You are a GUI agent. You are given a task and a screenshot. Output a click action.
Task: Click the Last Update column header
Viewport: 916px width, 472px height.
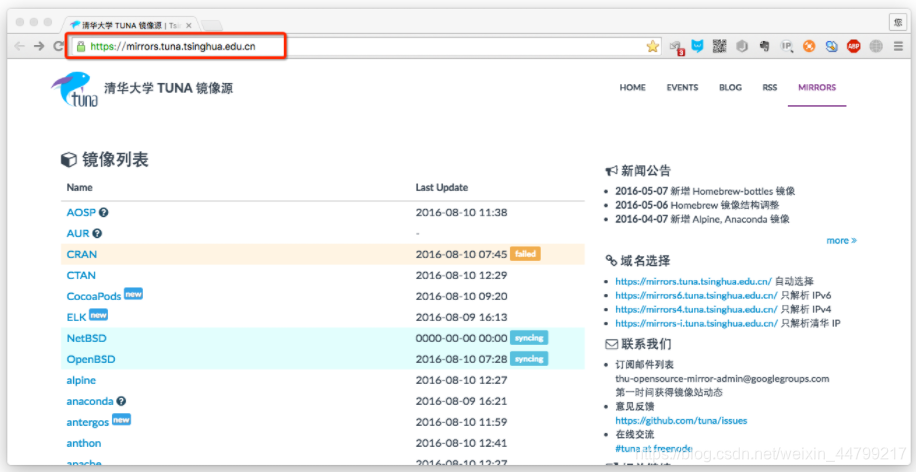[442, 188]
